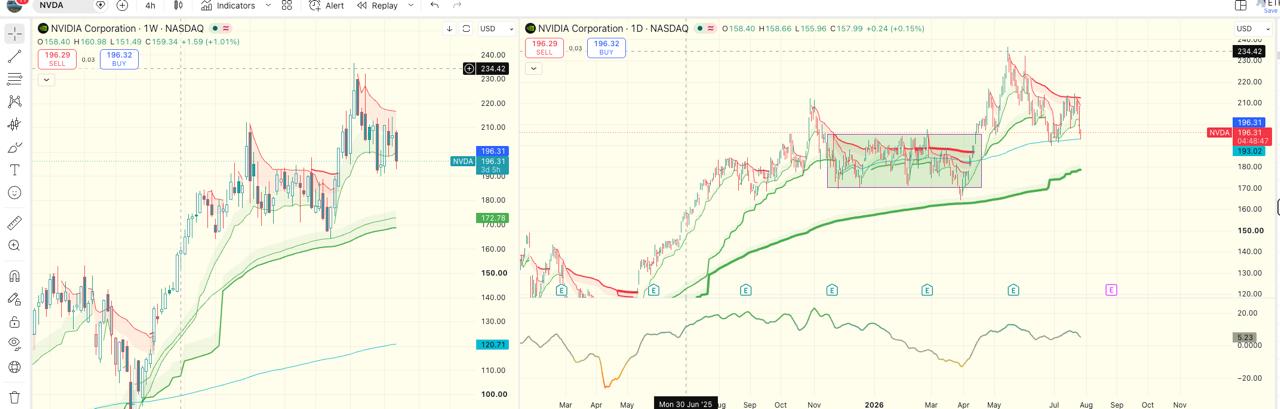
Task: Select the text annotation tool
Action: pos(15,170)
